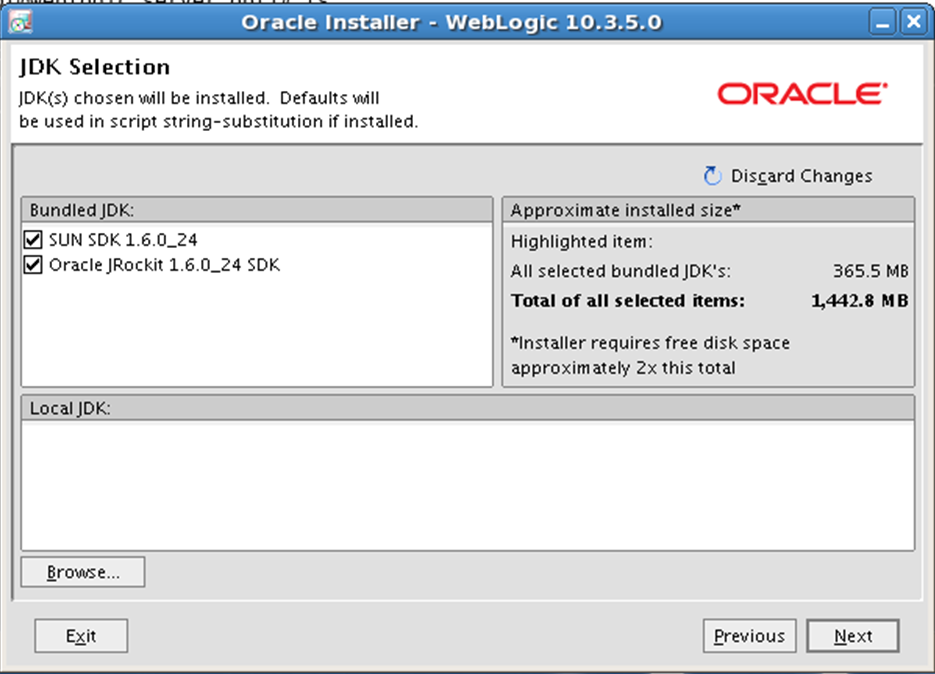Click the Total of all selected items label

(x=628, y=301)
